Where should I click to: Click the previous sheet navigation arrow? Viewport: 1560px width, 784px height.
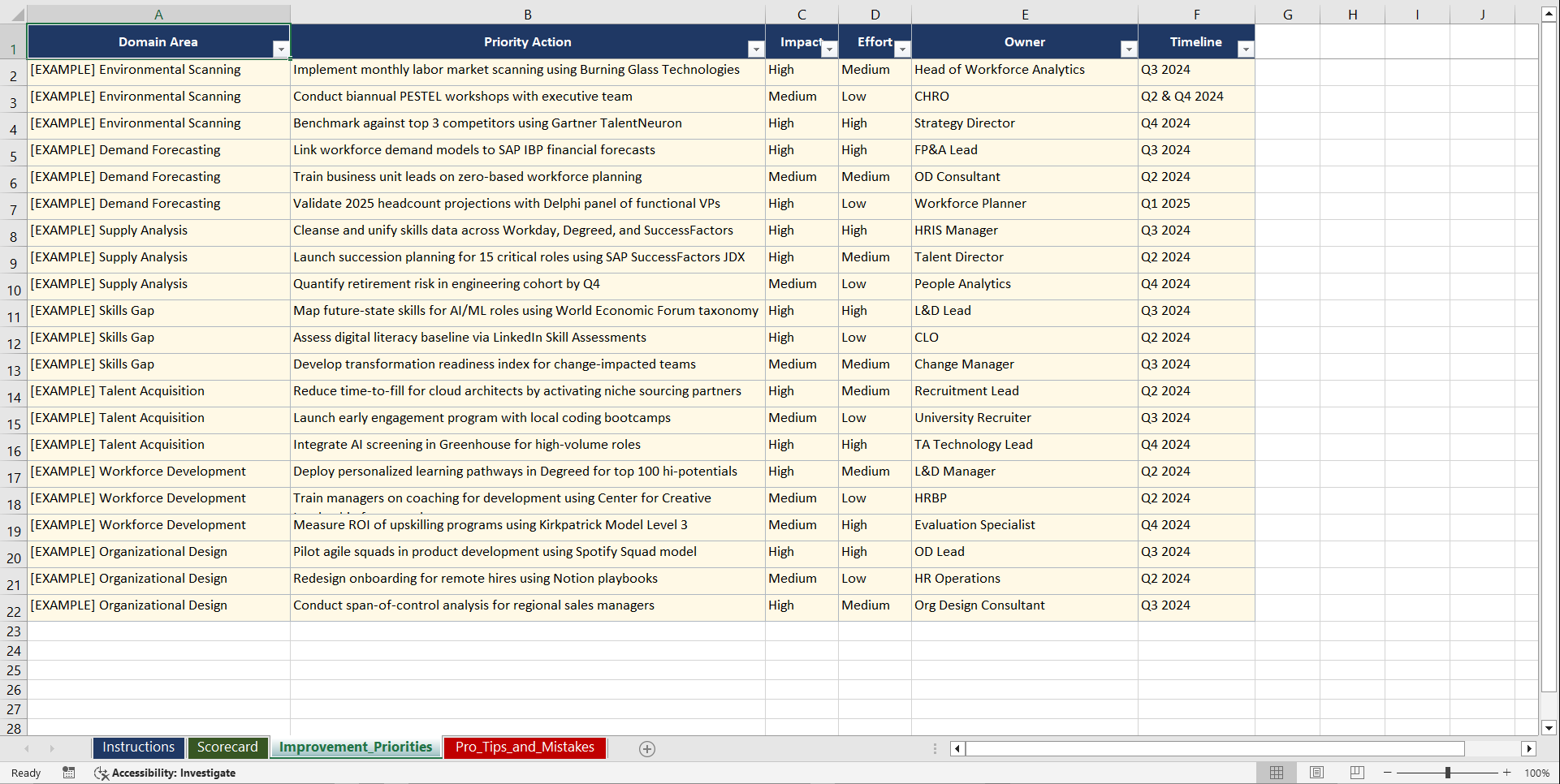[x=27, y=748]
